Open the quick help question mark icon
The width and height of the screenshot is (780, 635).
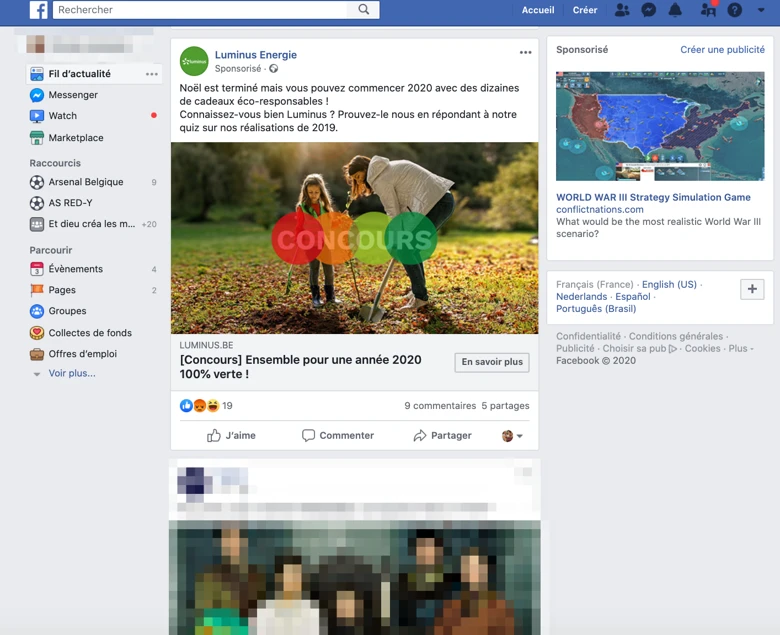[734, 10]
